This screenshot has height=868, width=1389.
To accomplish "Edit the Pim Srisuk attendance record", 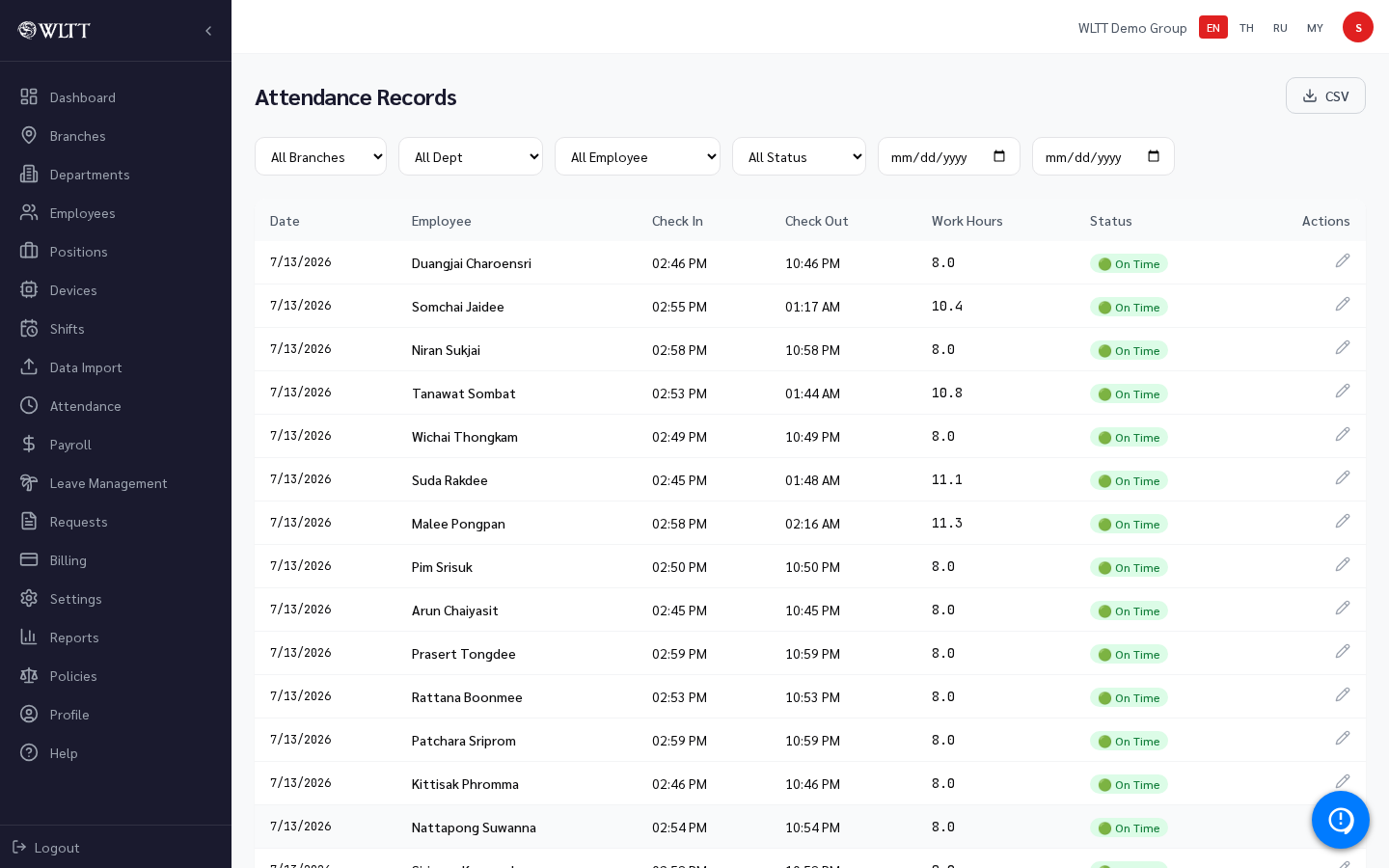I will (1343, 564).
